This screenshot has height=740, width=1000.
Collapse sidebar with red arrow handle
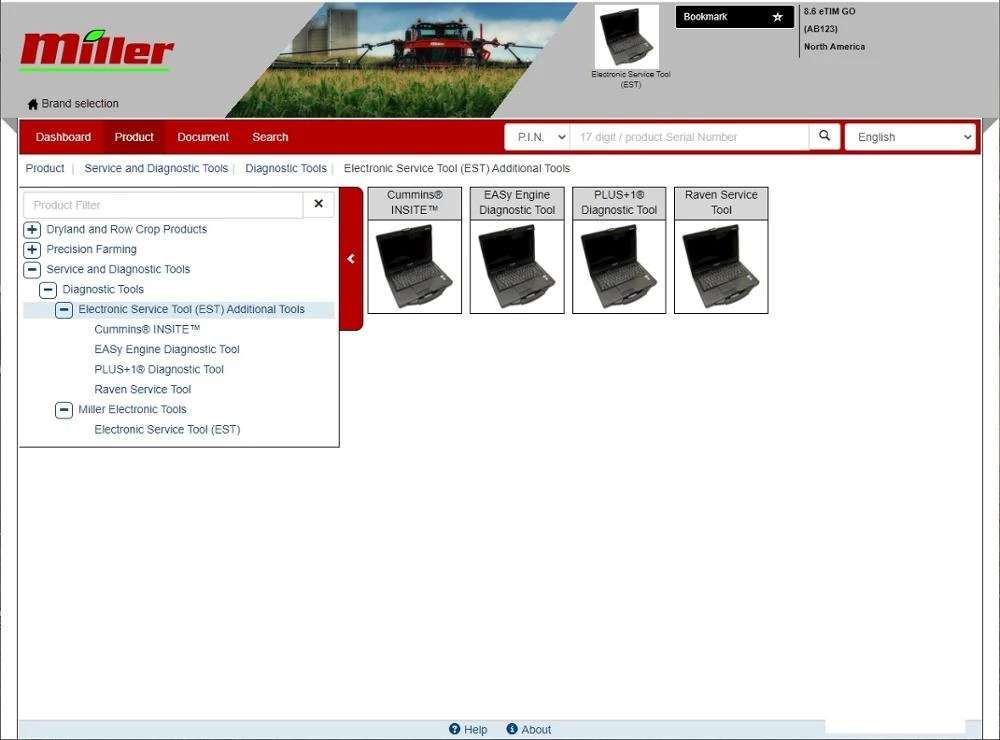[351, 258]
